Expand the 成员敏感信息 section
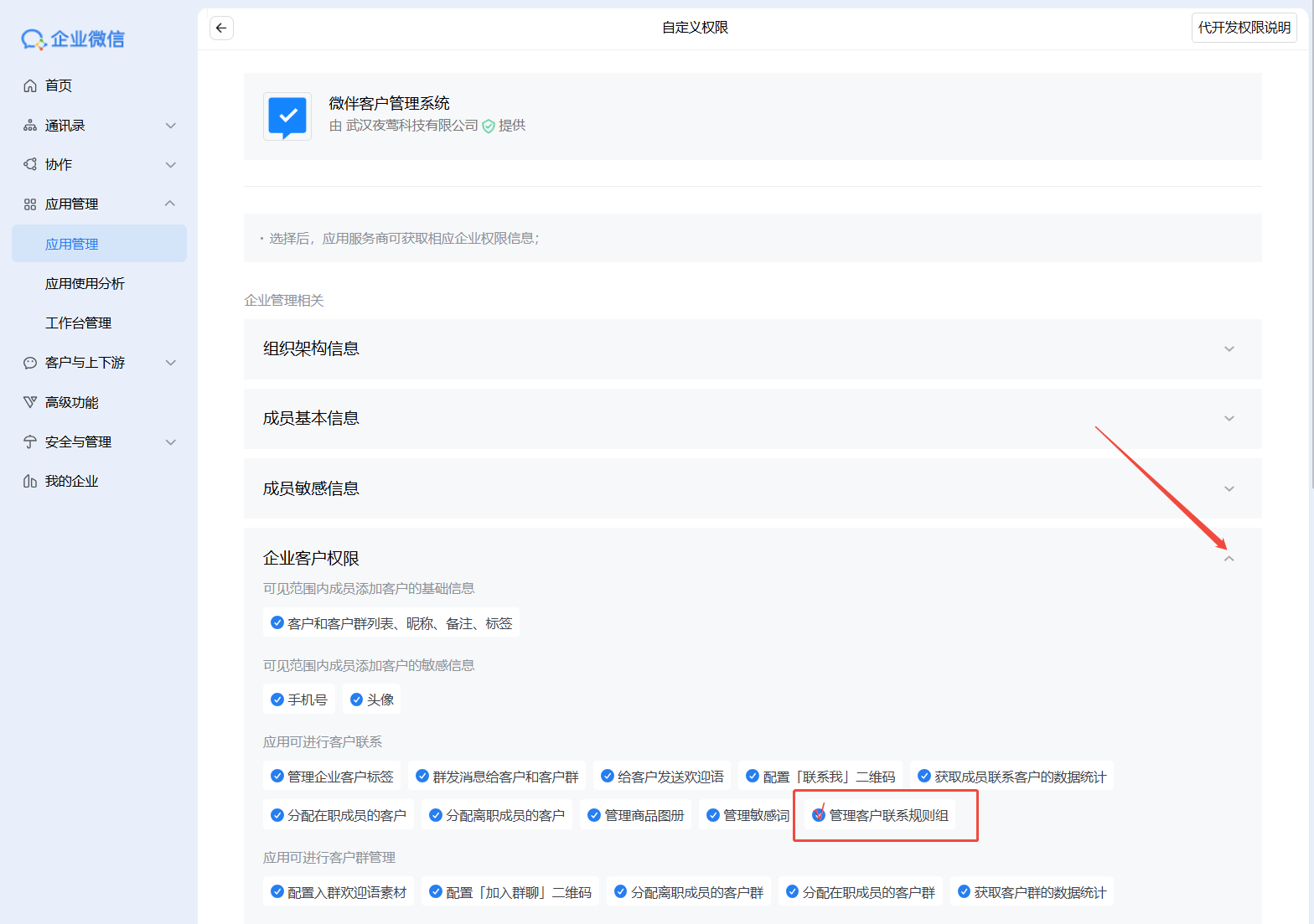Viewport: 1314px width, 924px height. [1229, 488]
